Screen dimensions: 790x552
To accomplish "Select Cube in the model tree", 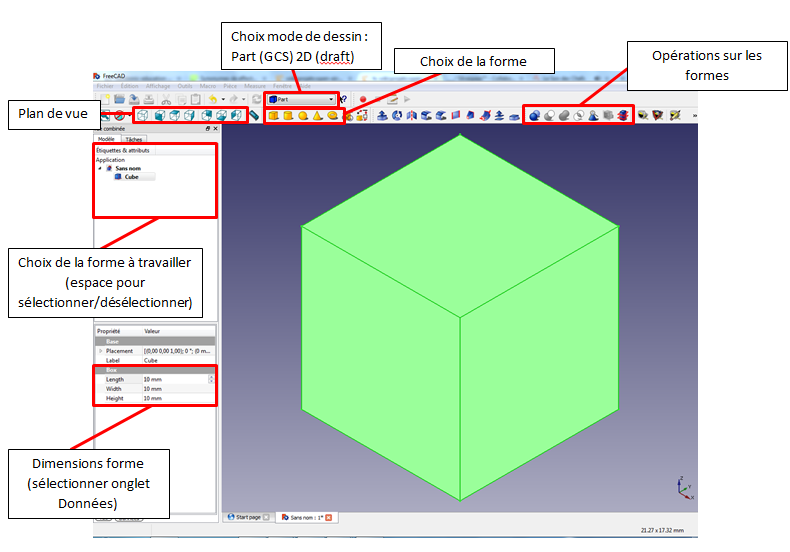I will (x=131, y=176).
